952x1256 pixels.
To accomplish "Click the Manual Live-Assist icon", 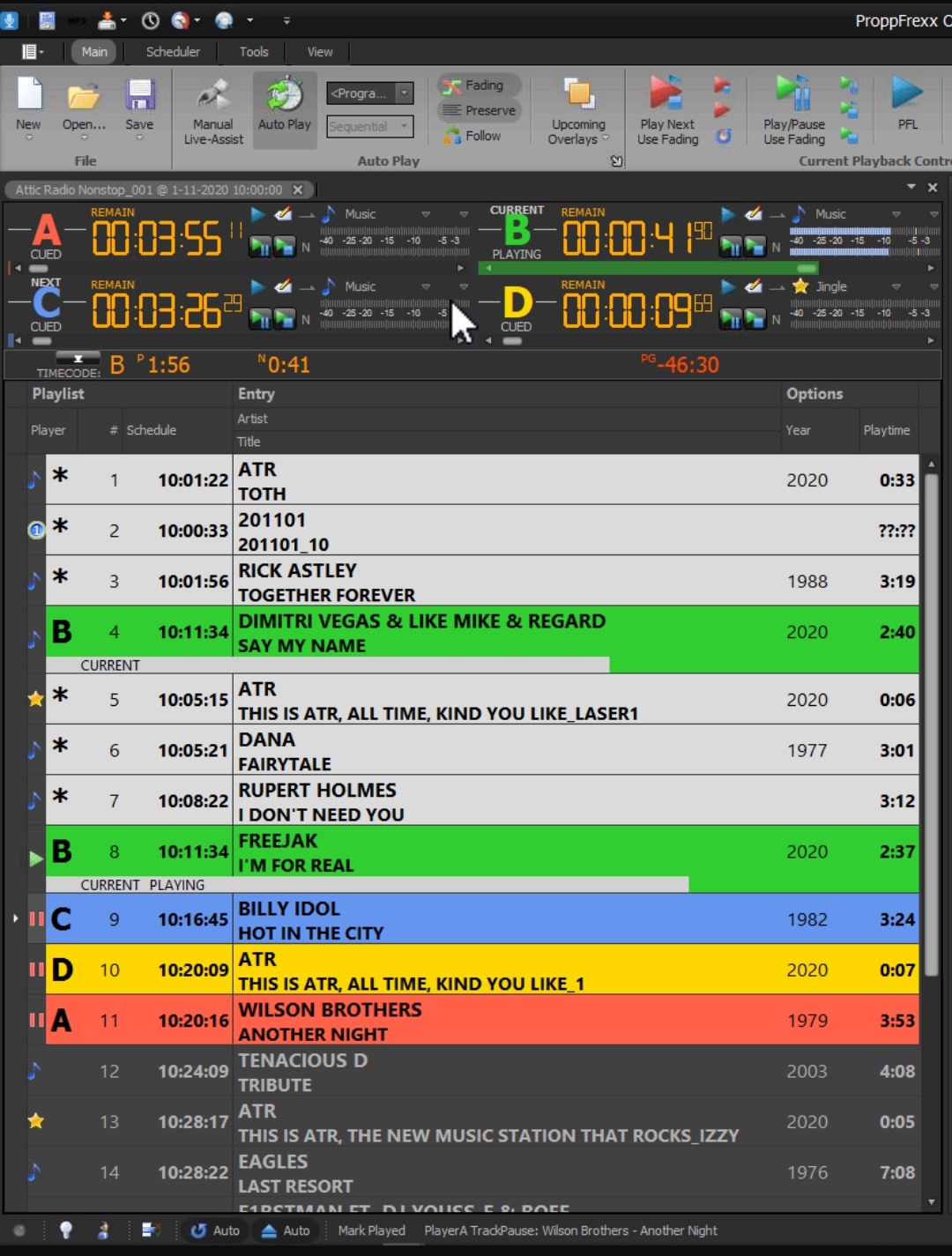I will (x=213, y=97).
